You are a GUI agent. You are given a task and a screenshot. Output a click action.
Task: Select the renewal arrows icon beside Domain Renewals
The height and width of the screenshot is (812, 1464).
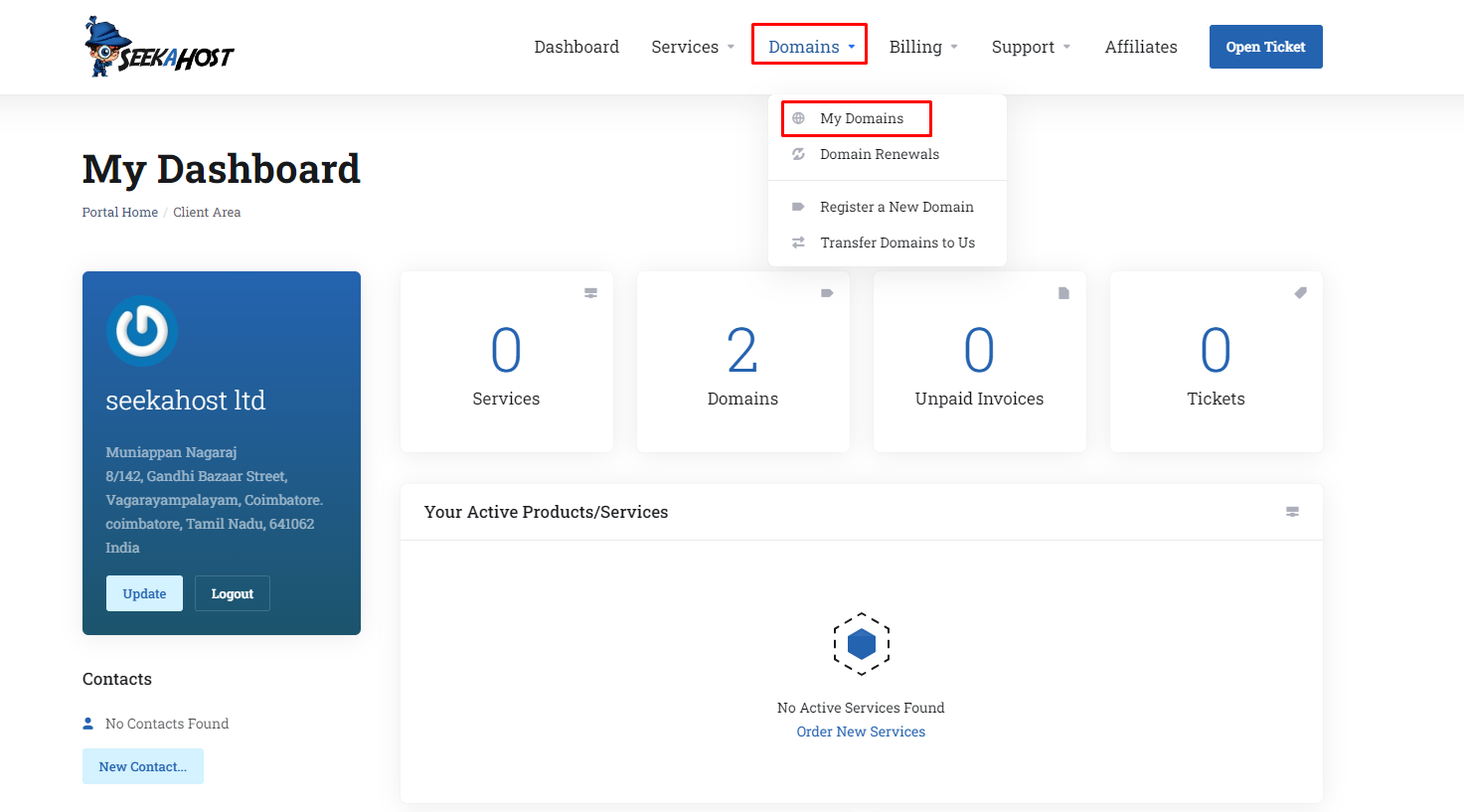click(x=799, y=154)
